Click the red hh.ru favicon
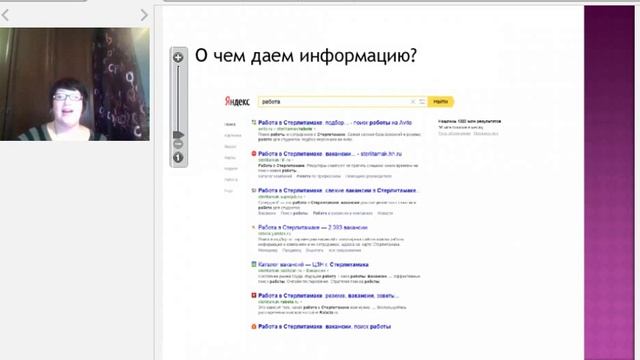 [253, 153]
